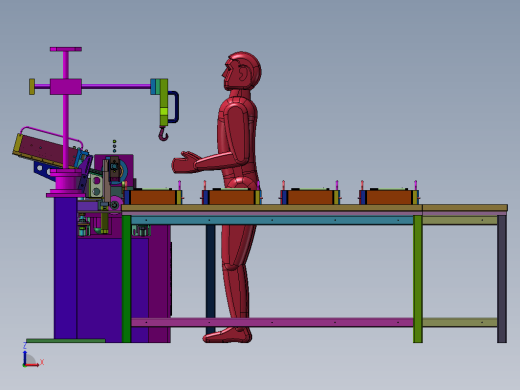Select the crane hoist hook

tap(163, 134)
